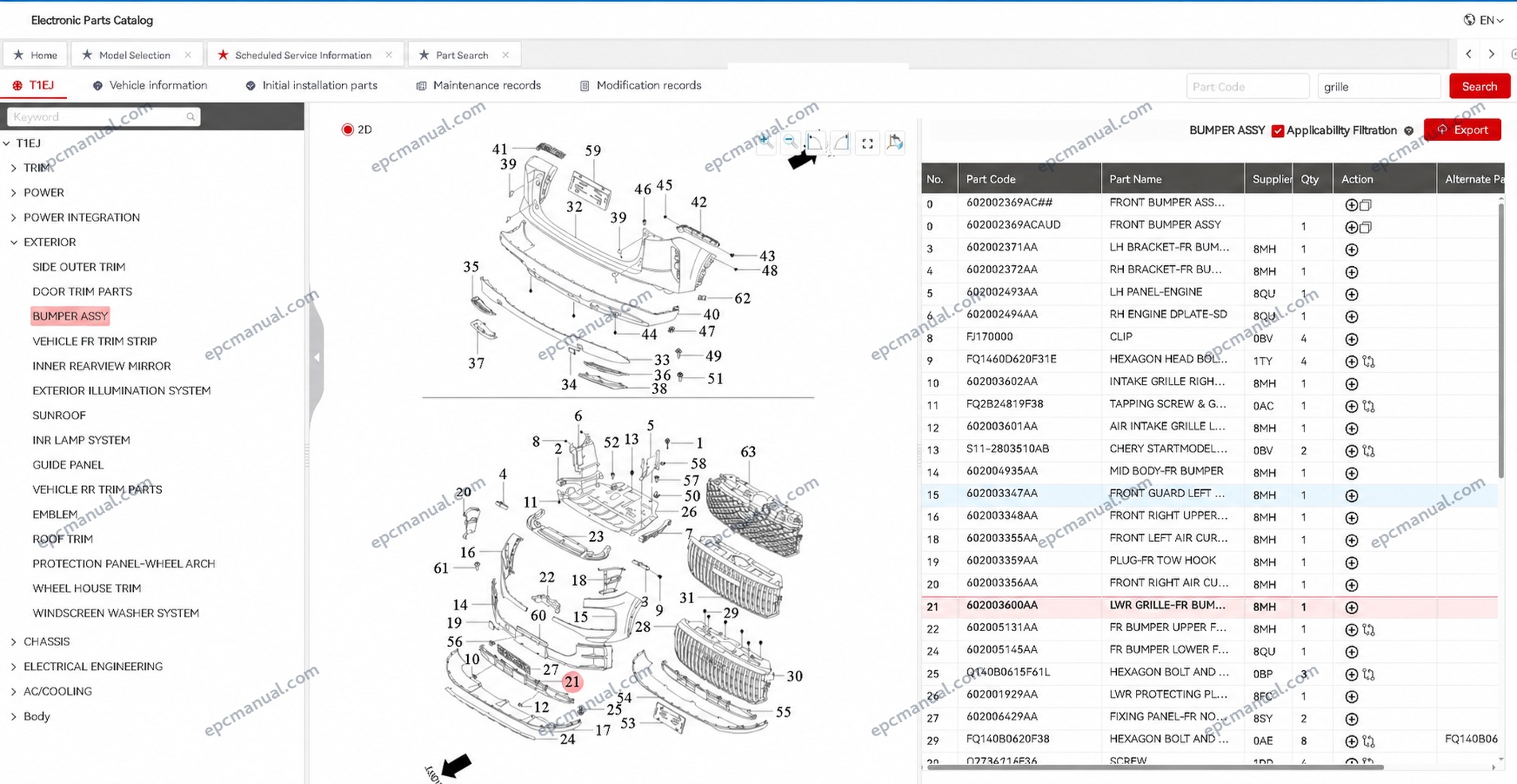Expand the CHASSIS tree node
Screen dimensions: 1517x784
14,641
